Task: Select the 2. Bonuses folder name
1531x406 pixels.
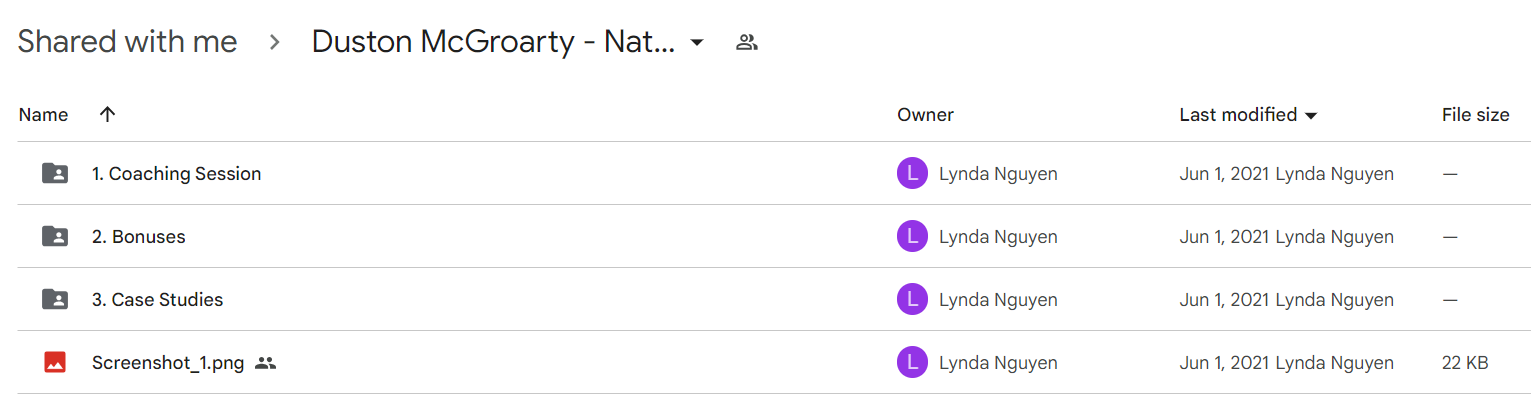Action: click(x=139, y=237)
